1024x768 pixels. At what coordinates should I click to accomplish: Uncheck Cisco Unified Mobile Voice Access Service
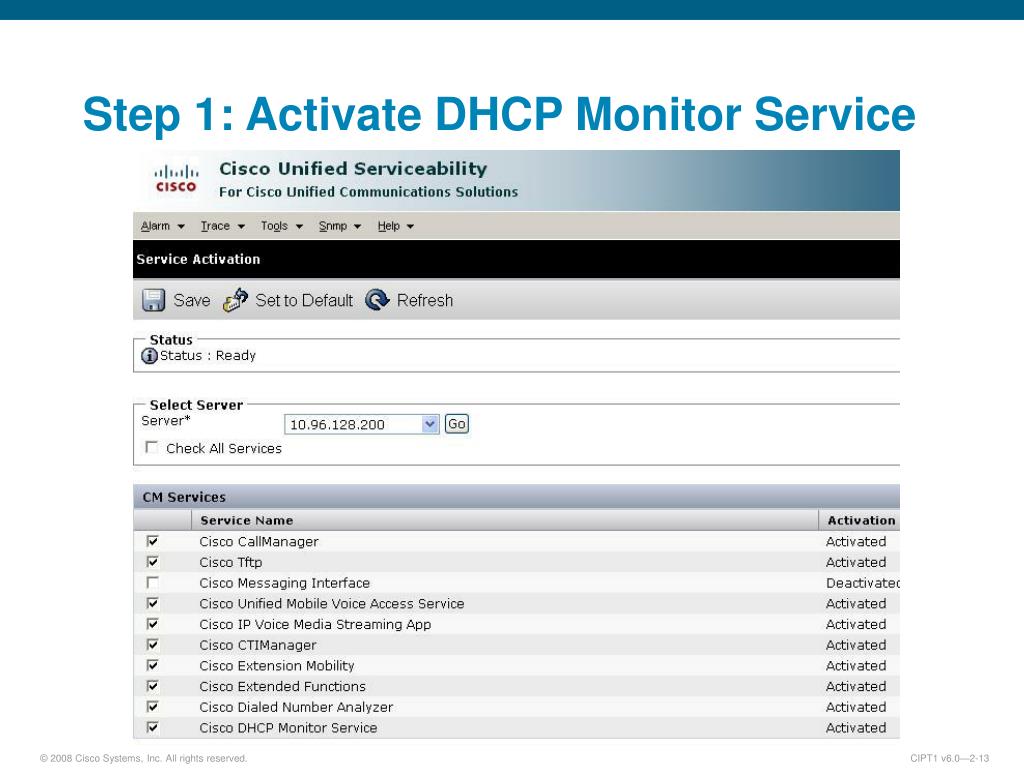coord(153,603)
